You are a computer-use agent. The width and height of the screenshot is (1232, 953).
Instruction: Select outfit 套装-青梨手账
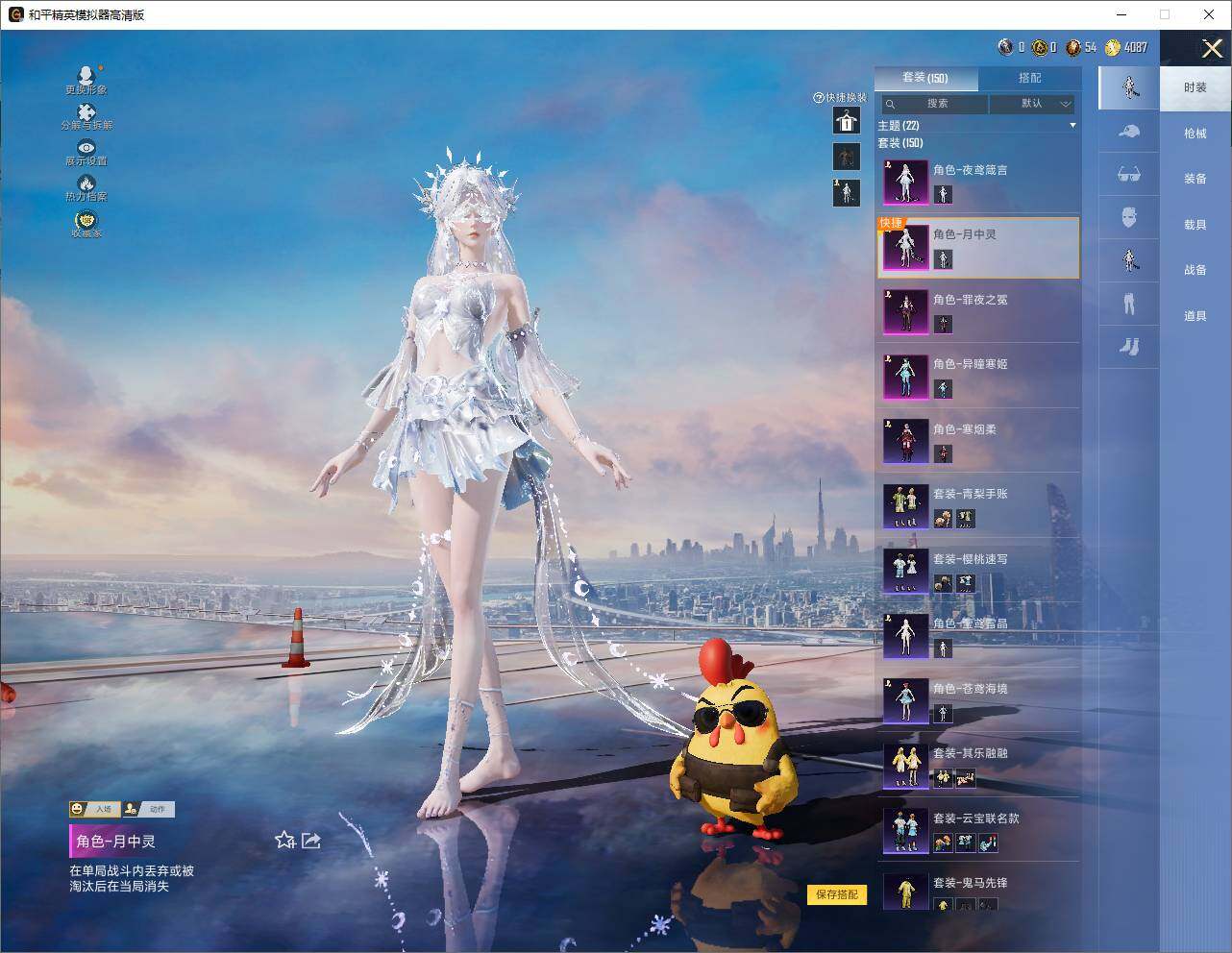978,506
